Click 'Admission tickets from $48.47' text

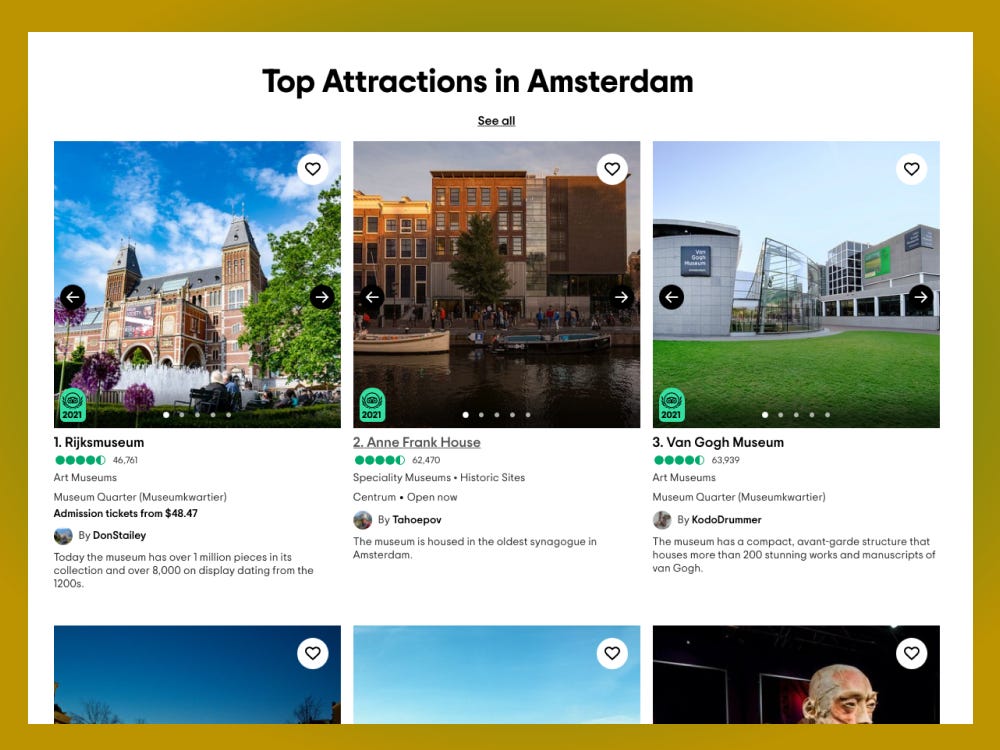click(x=126, y=513)
